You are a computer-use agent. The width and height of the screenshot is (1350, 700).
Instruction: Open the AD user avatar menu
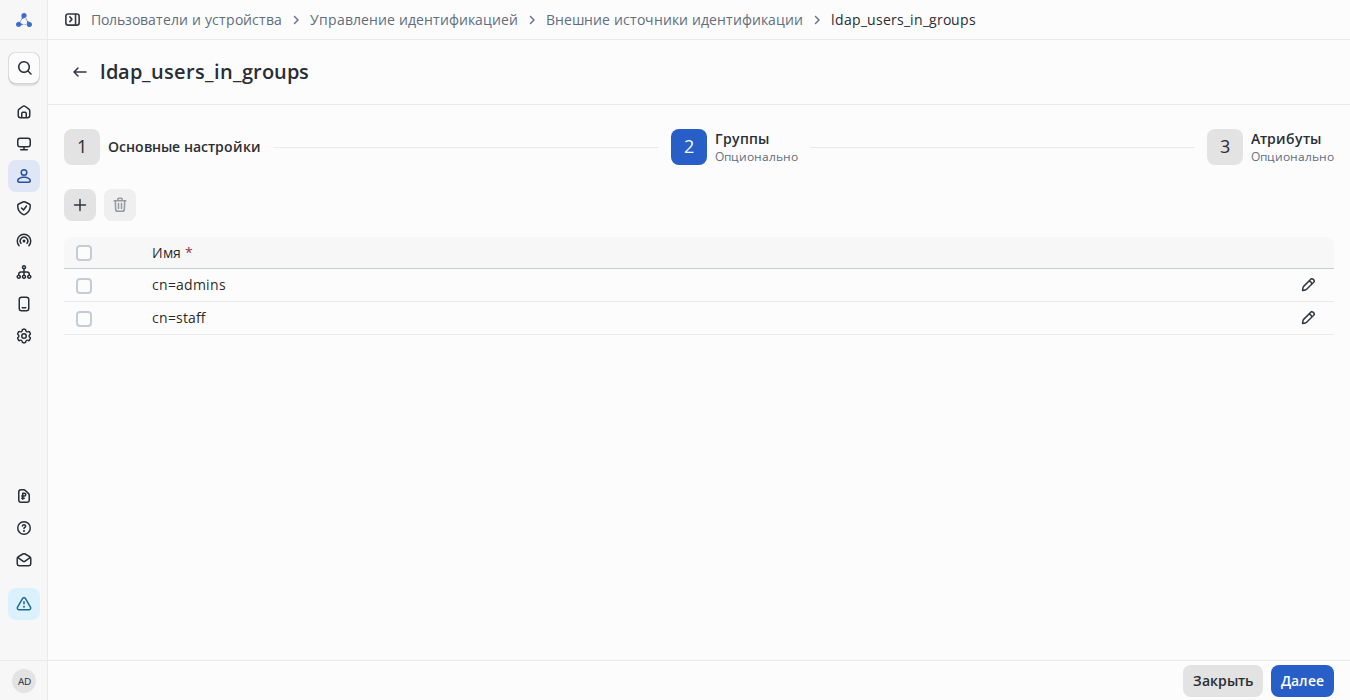tap(24, 681)
